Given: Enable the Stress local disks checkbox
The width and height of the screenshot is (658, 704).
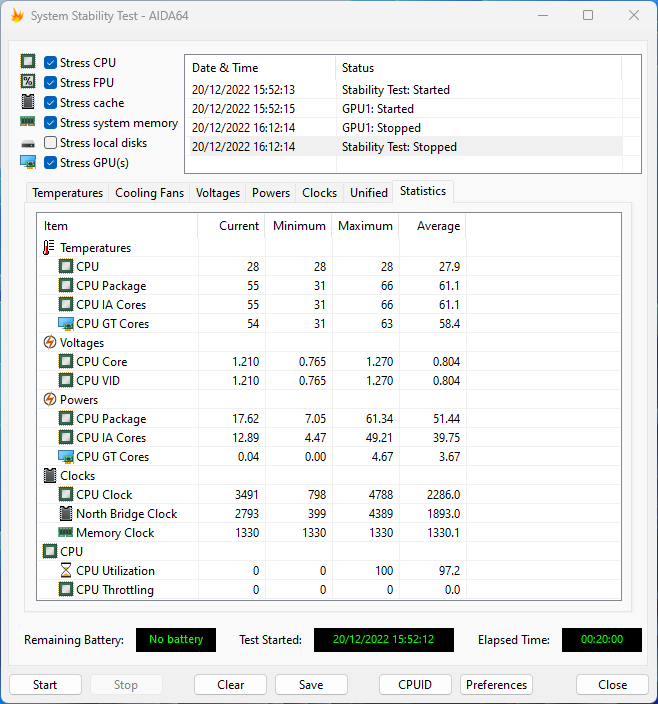Looking at the screenshot, I should pos(50,142).
